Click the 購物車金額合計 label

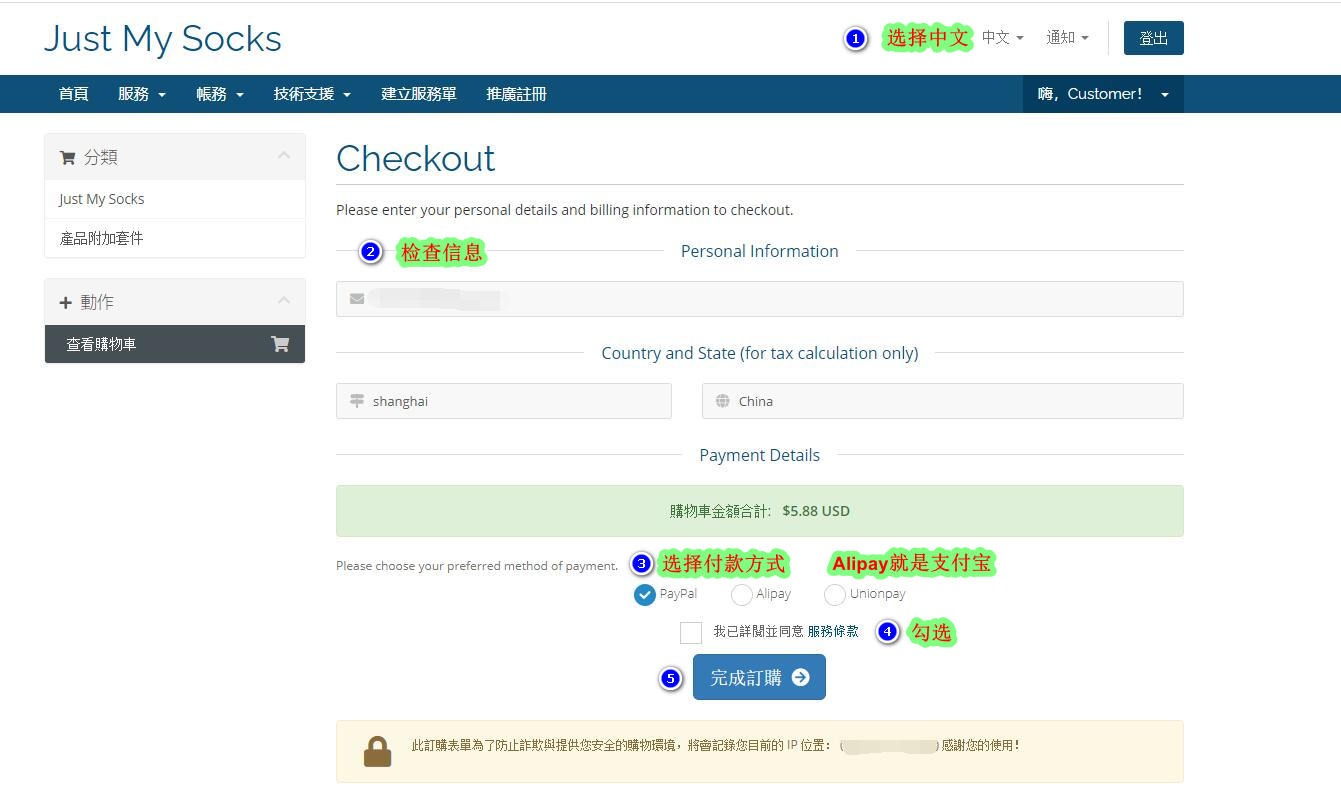click(720, 511)
